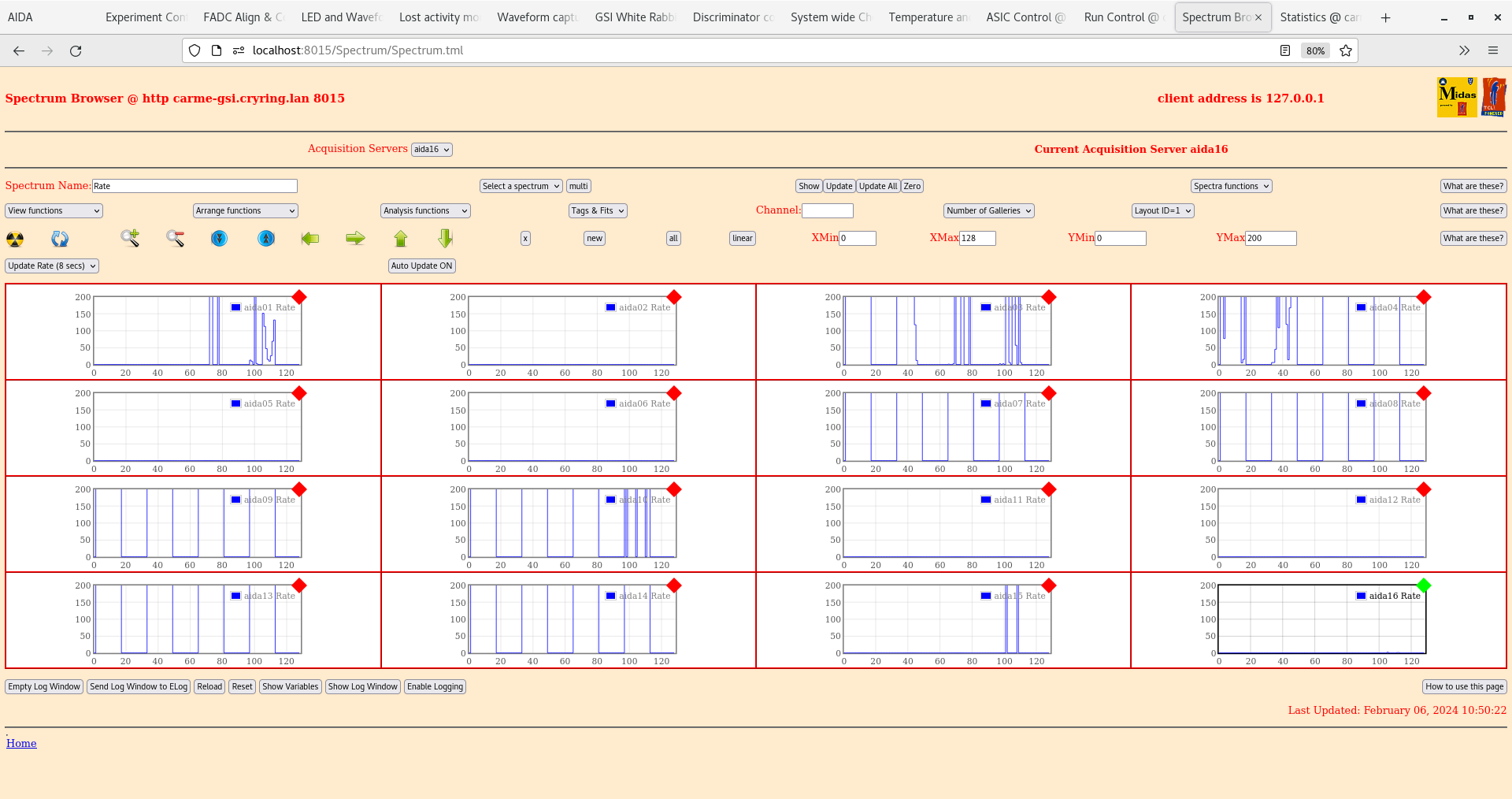1512x799 pixels.
Task: Open a new browser tab with plus
Action: [1385, 17]
